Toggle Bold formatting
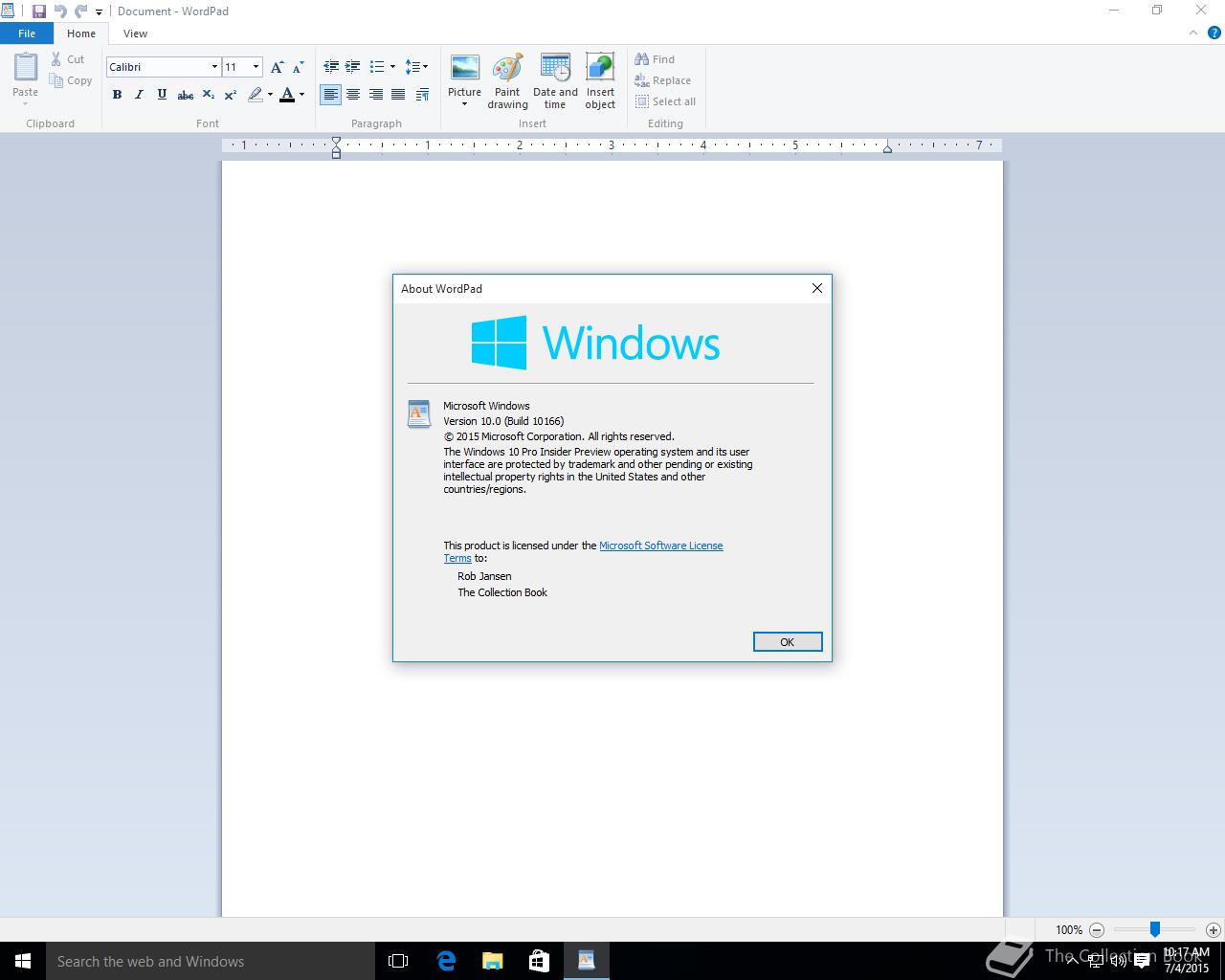This screenshot has height=980, width=1225. [117, 95]
